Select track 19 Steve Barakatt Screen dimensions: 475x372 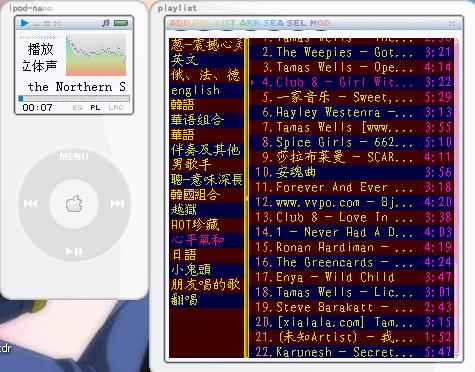click(352, 307)
